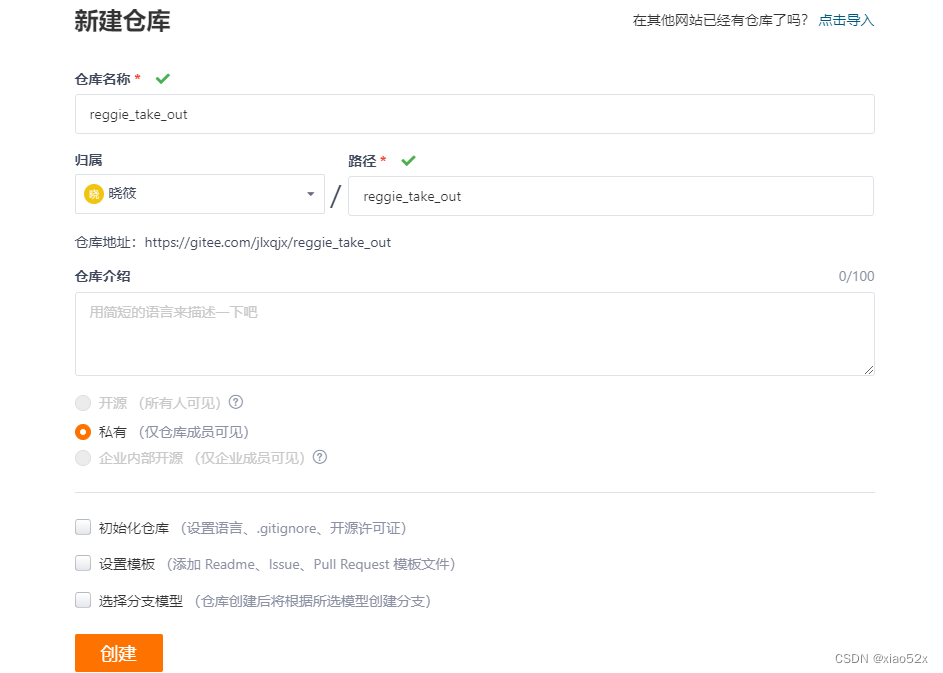Click the reggie_take_out repository name field

click(x=475, y=113)
